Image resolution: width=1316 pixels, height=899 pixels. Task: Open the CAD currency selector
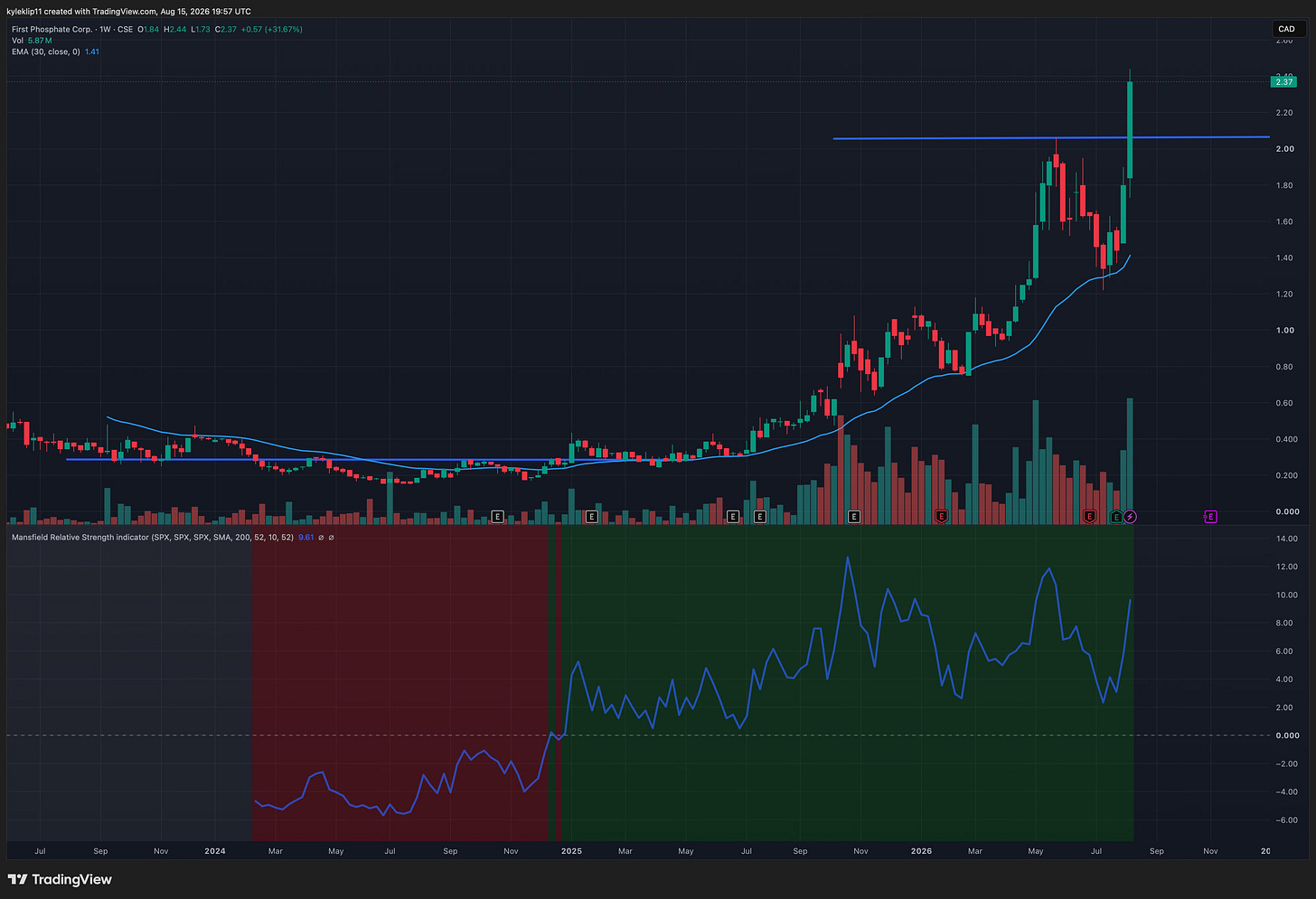[x=1286, y=29]
